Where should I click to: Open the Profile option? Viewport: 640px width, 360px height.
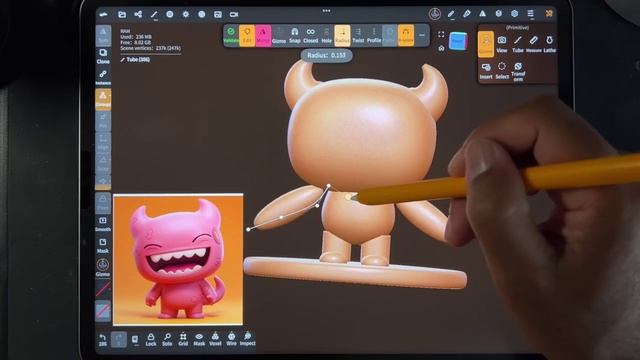point(374,36)
